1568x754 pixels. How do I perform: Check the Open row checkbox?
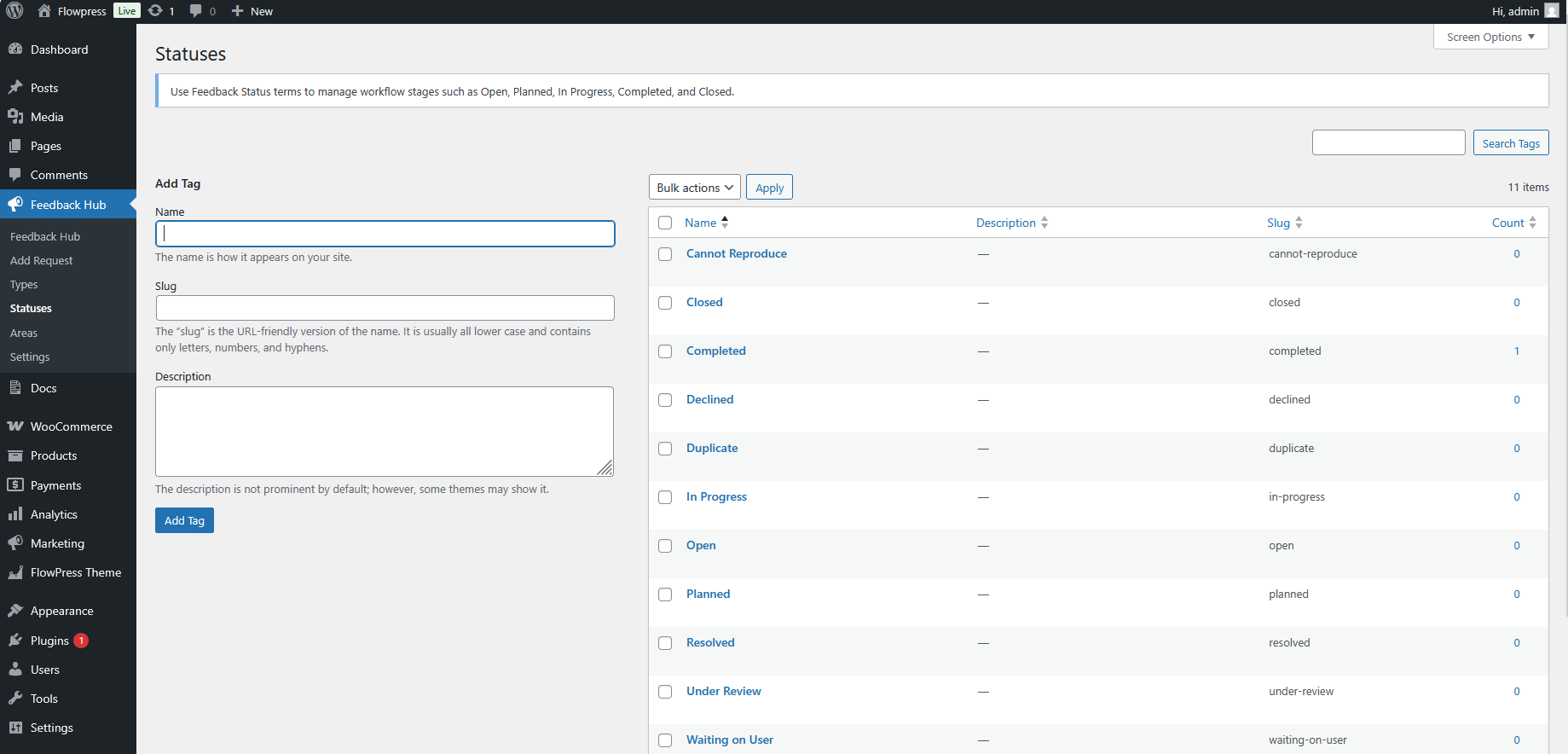pyautogui.click(x=665, y=546)
